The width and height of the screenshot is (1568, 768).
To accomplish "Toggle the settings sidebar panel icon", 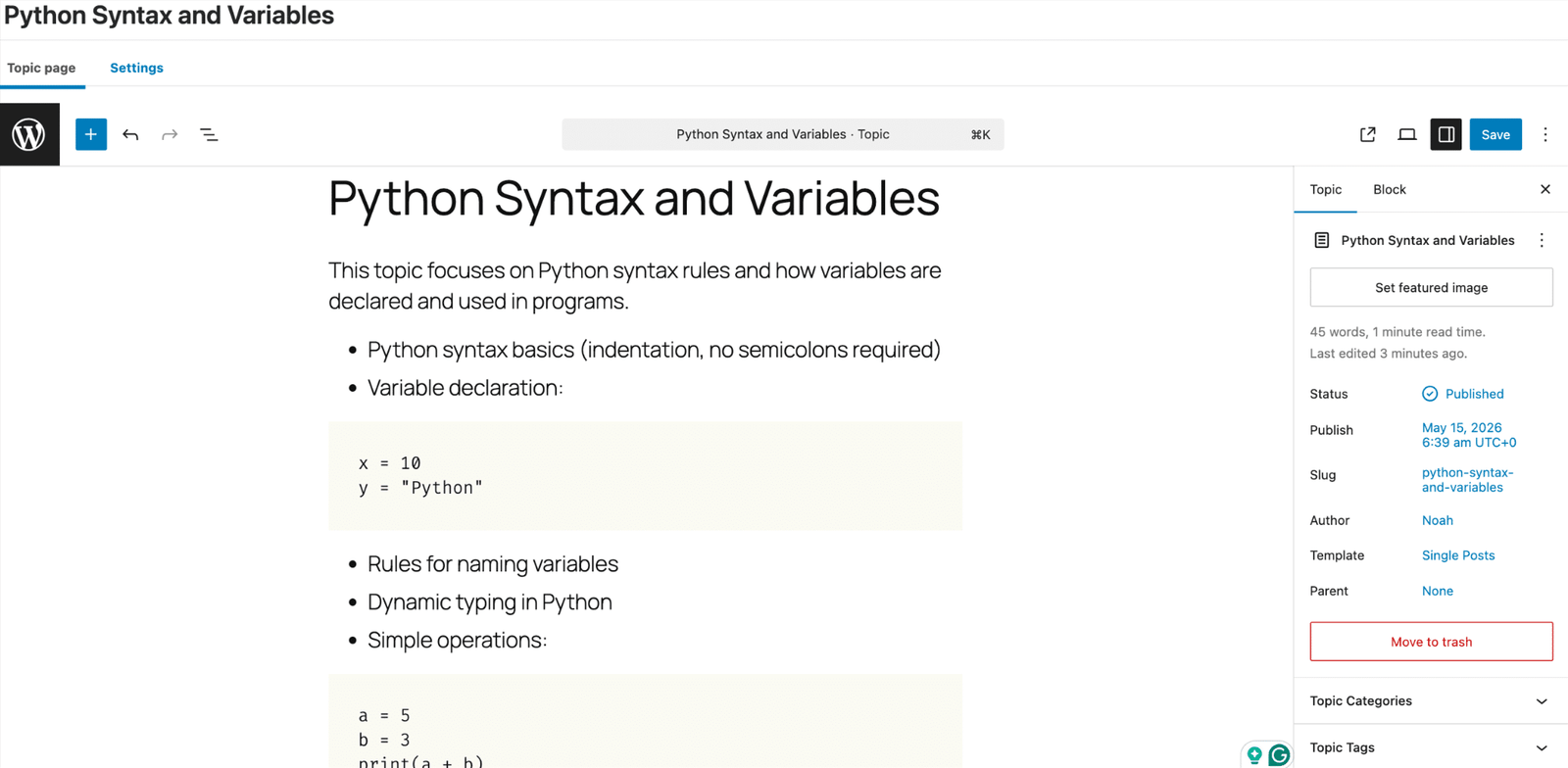I will 1446,134.
